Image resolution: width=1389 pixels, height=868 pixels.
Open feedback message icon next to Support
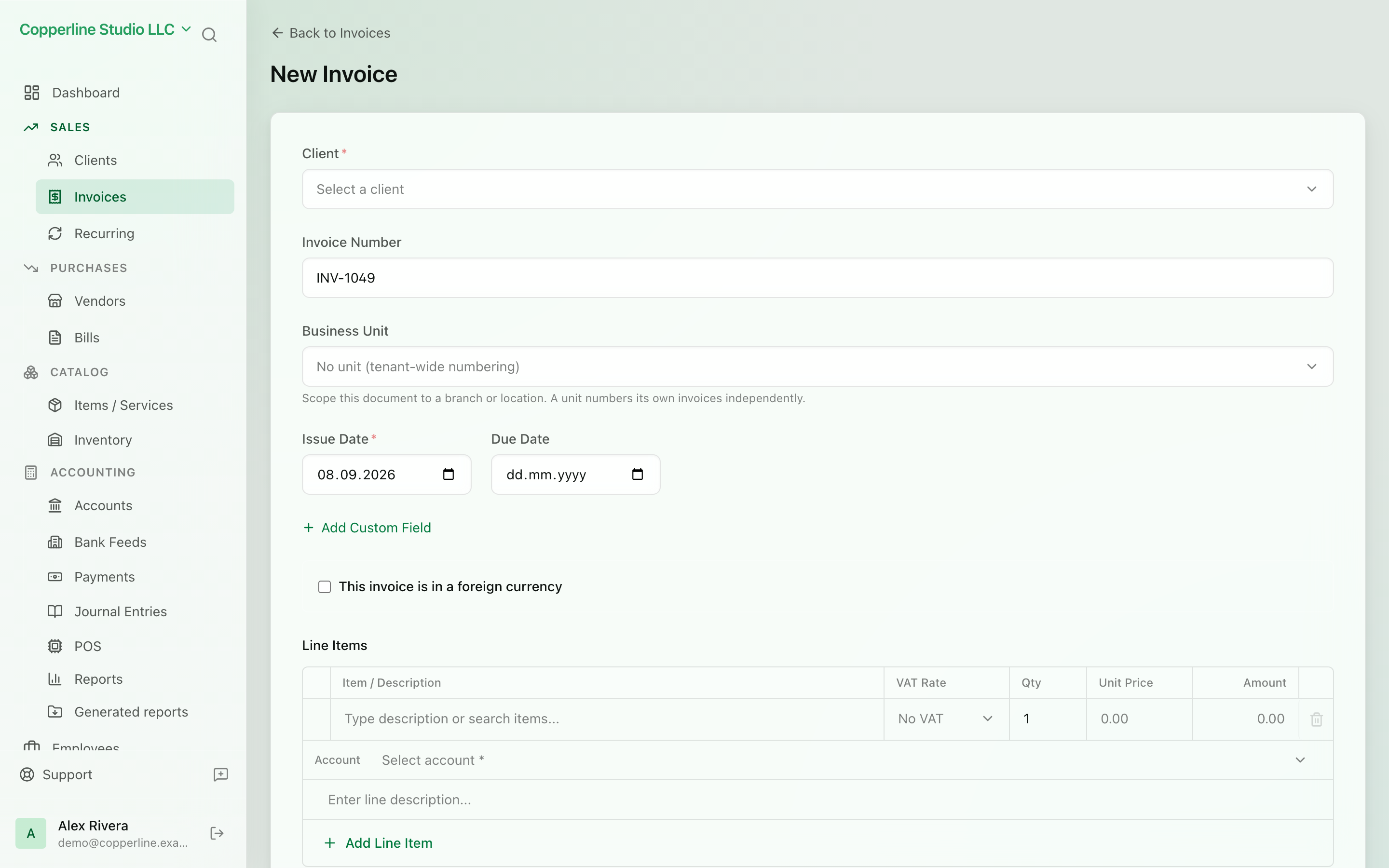(221, 774)
